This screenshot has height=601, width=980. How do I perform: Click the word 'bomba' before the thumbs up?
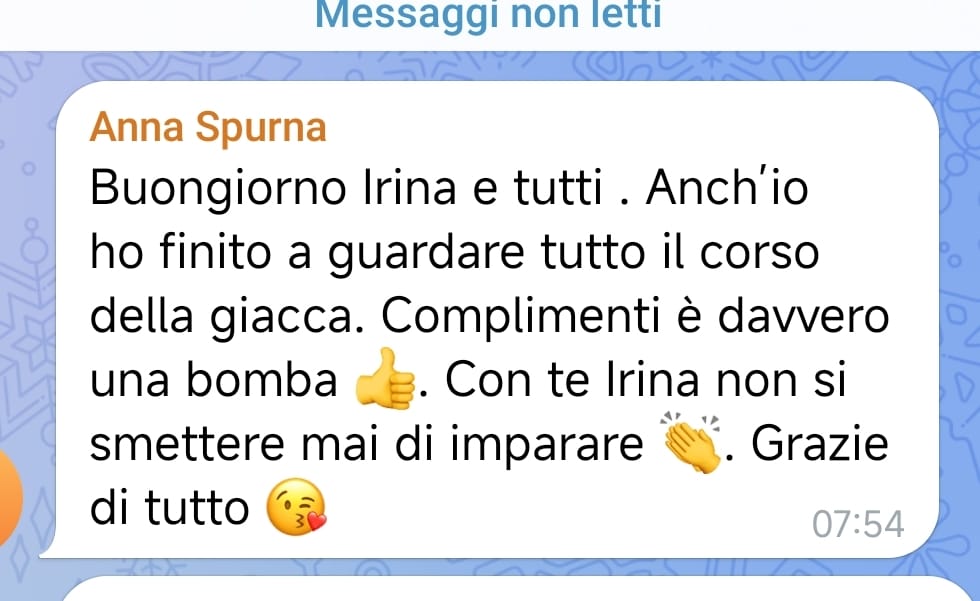[x=262, y=379]
